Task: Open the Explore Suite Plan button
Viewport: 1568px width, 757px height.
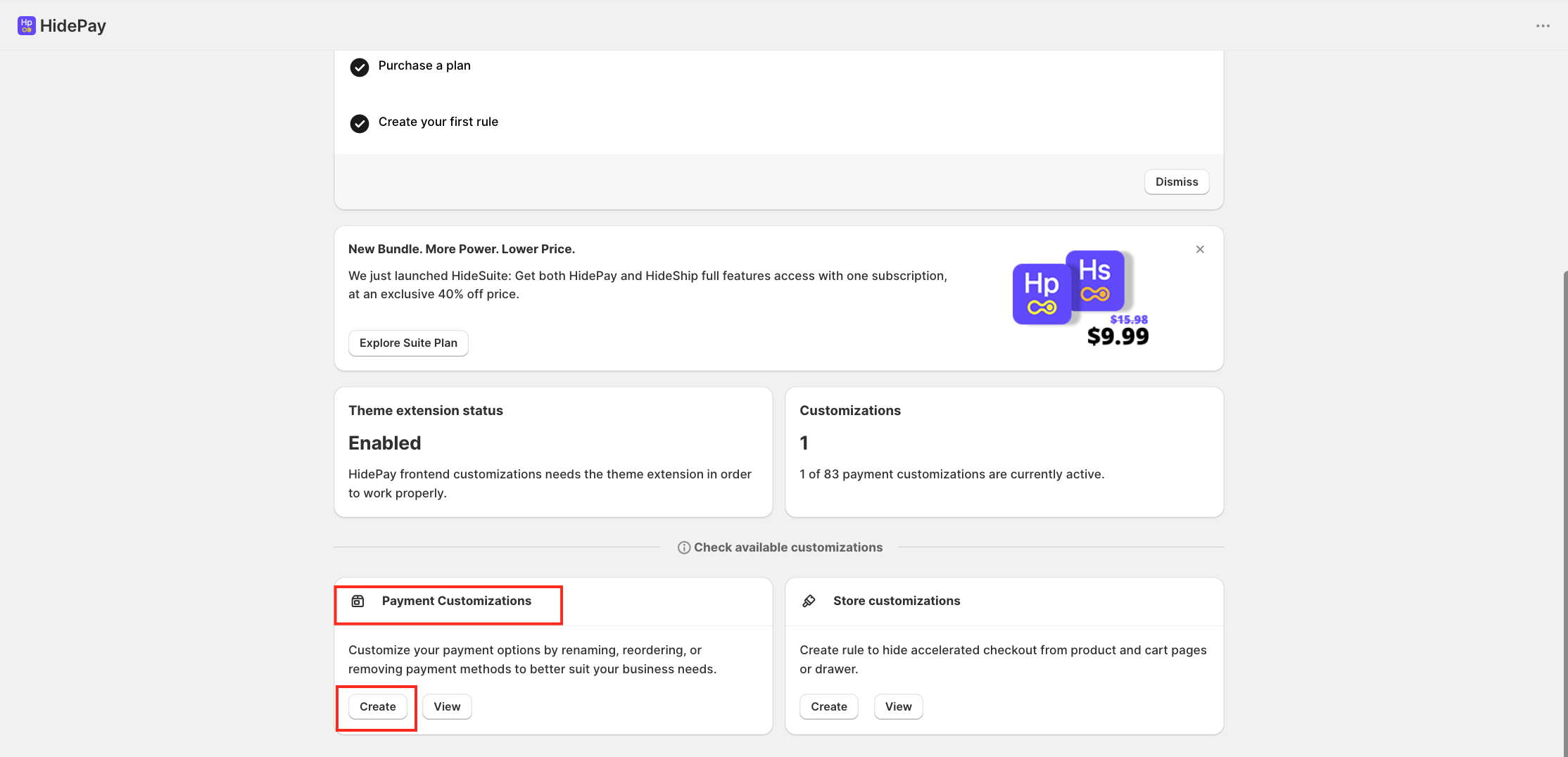Action: [x=408, y=343]
